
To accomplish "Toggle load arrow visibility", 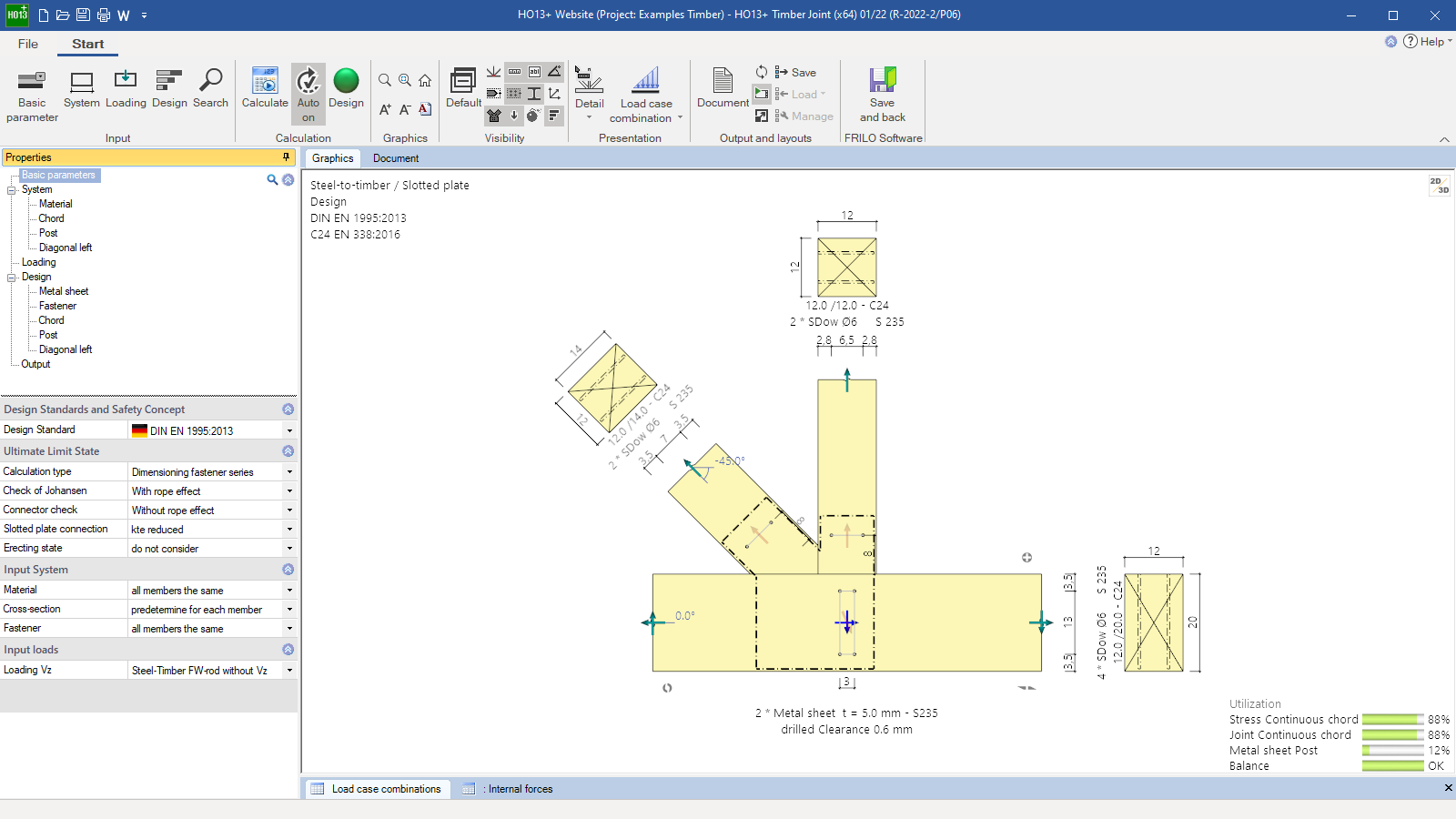I will 514,116.
